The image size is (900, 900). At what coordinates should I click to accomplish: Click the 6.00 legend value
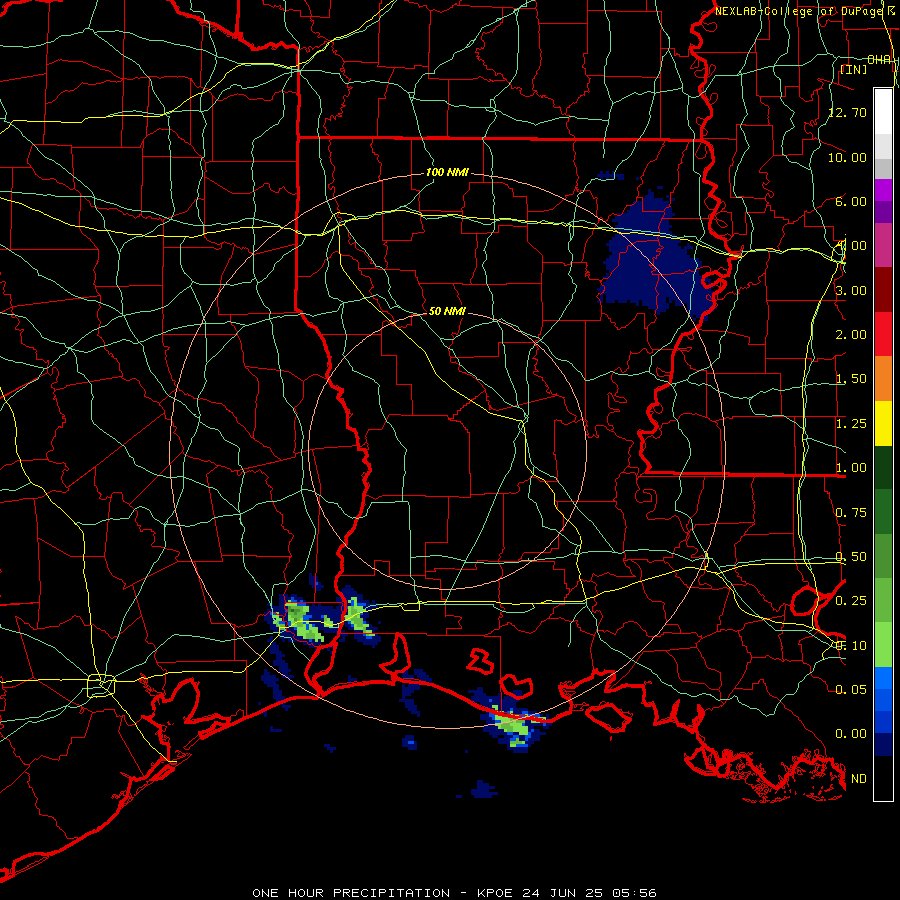tap(851, 201)
